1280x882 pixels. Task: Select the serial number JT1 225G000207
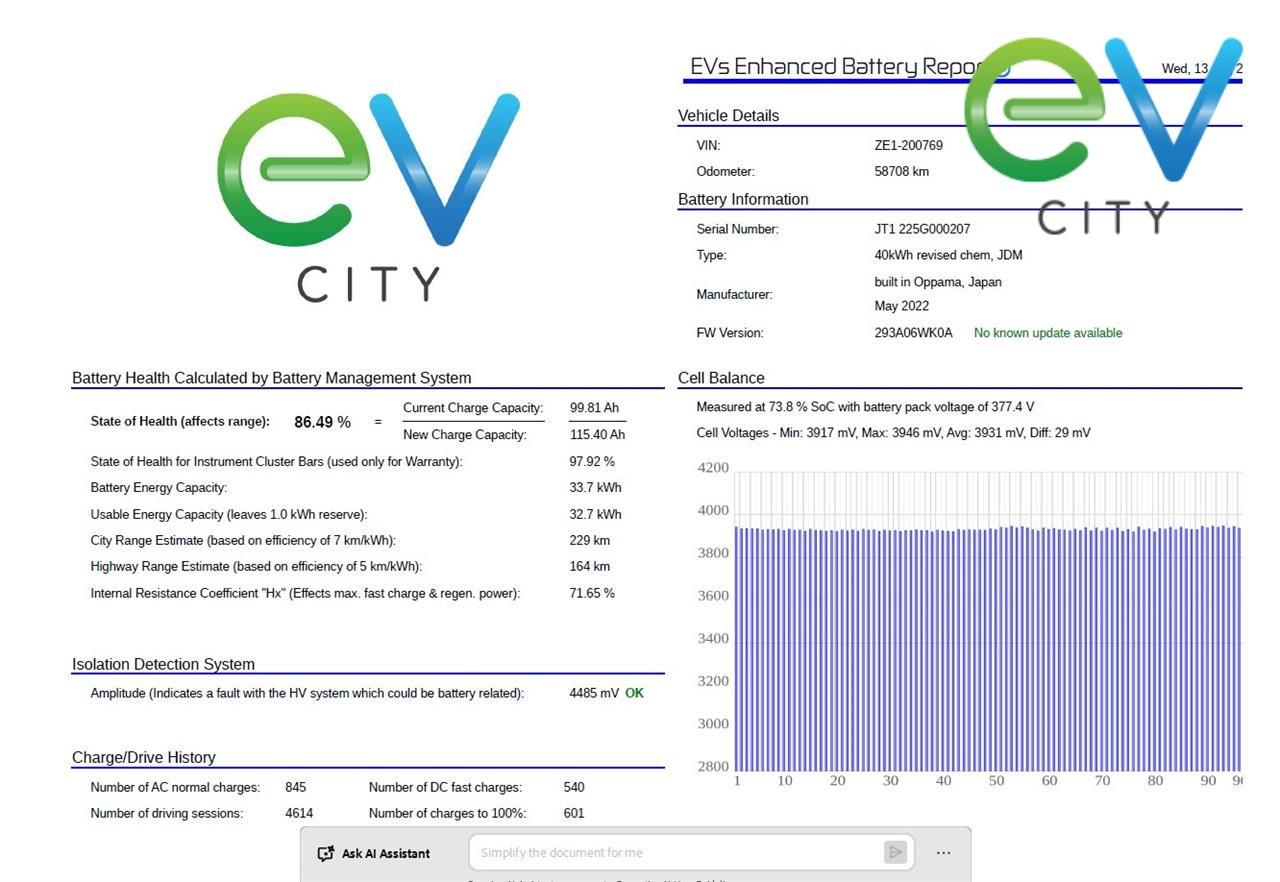[x=922, y=229]
